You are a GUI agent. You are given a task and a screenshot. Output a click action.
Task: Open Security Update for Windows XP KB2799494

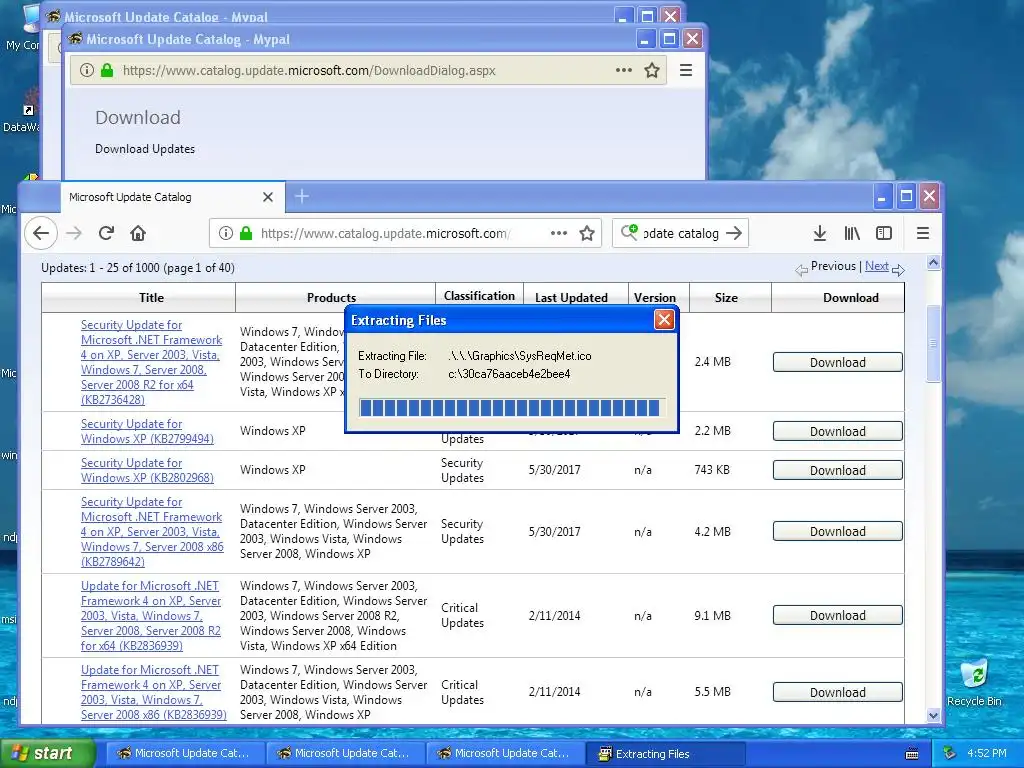click(147, 431)
